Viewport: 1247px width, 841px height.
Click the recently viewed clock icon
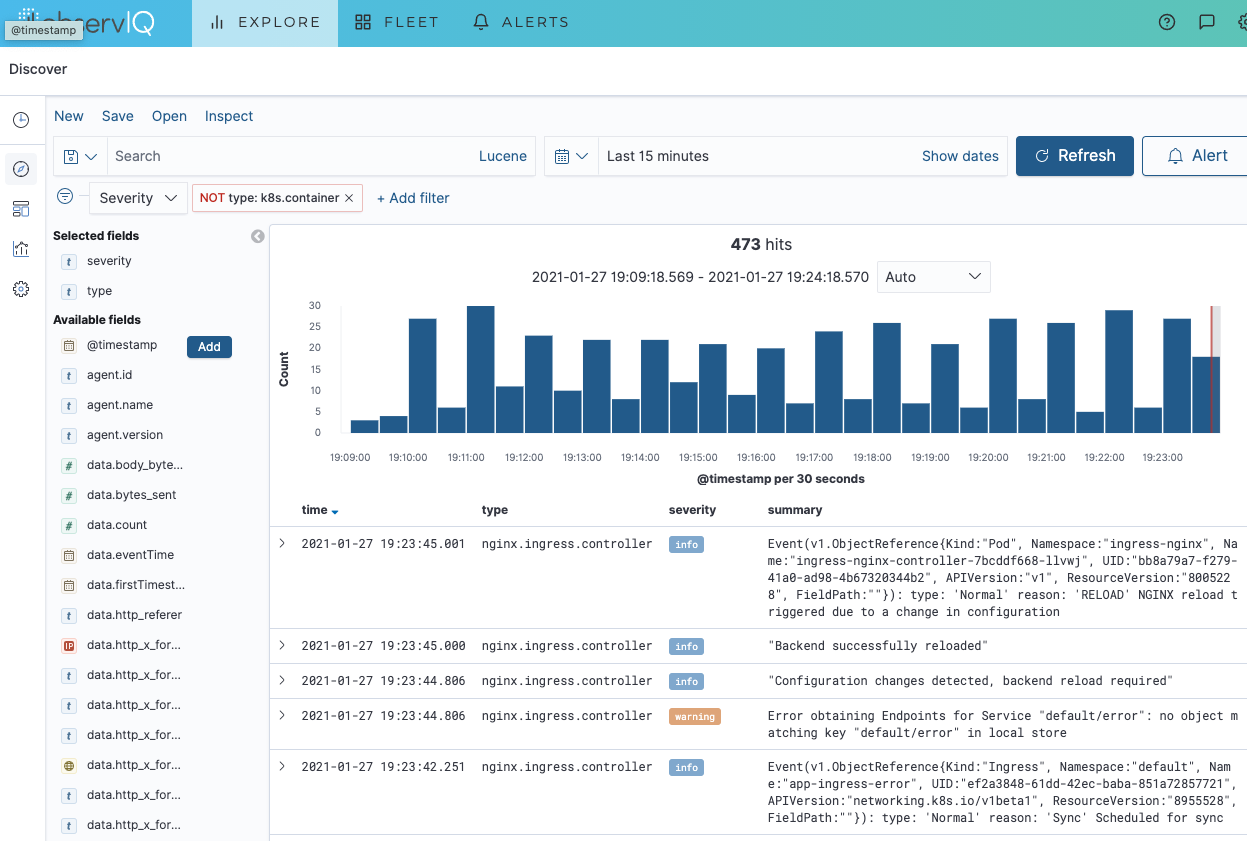point(21,120)
